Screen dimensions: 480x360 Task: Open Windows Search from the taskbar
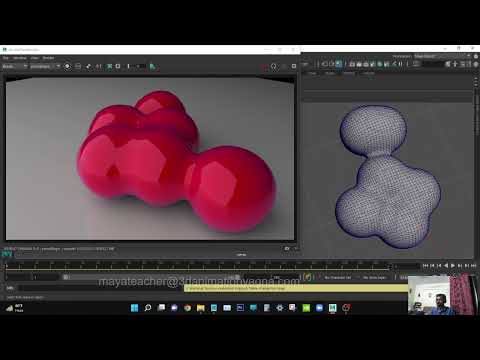148,308
